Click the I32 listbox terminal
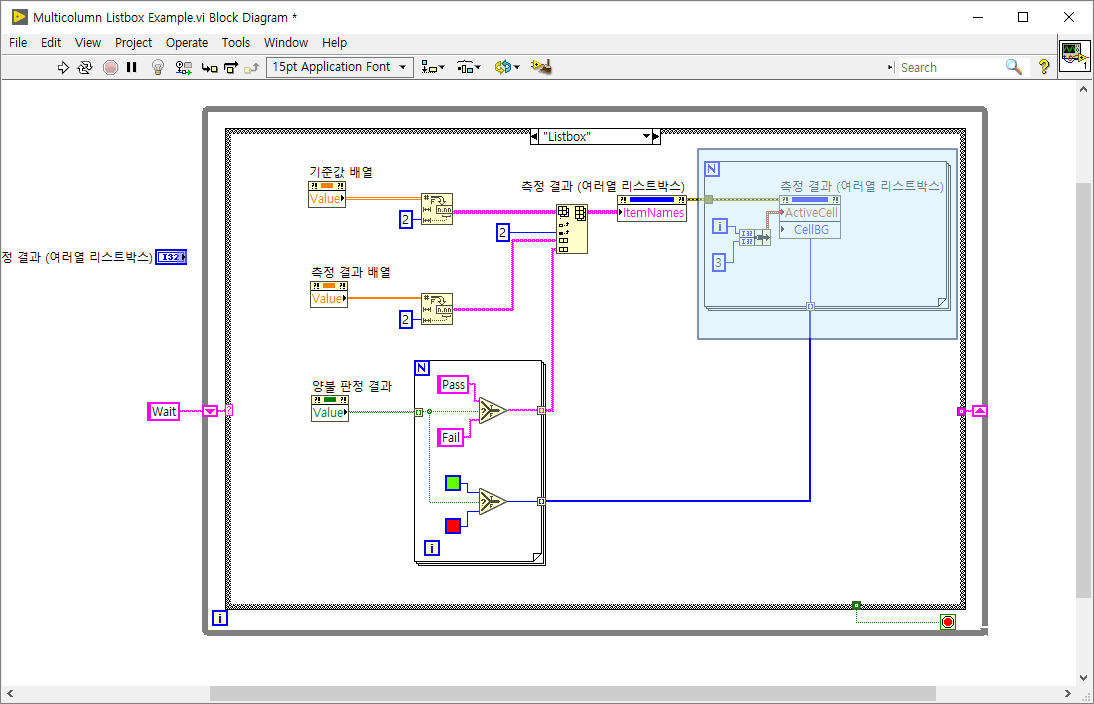Screen dimensions: 1094x704 [171, 257]
